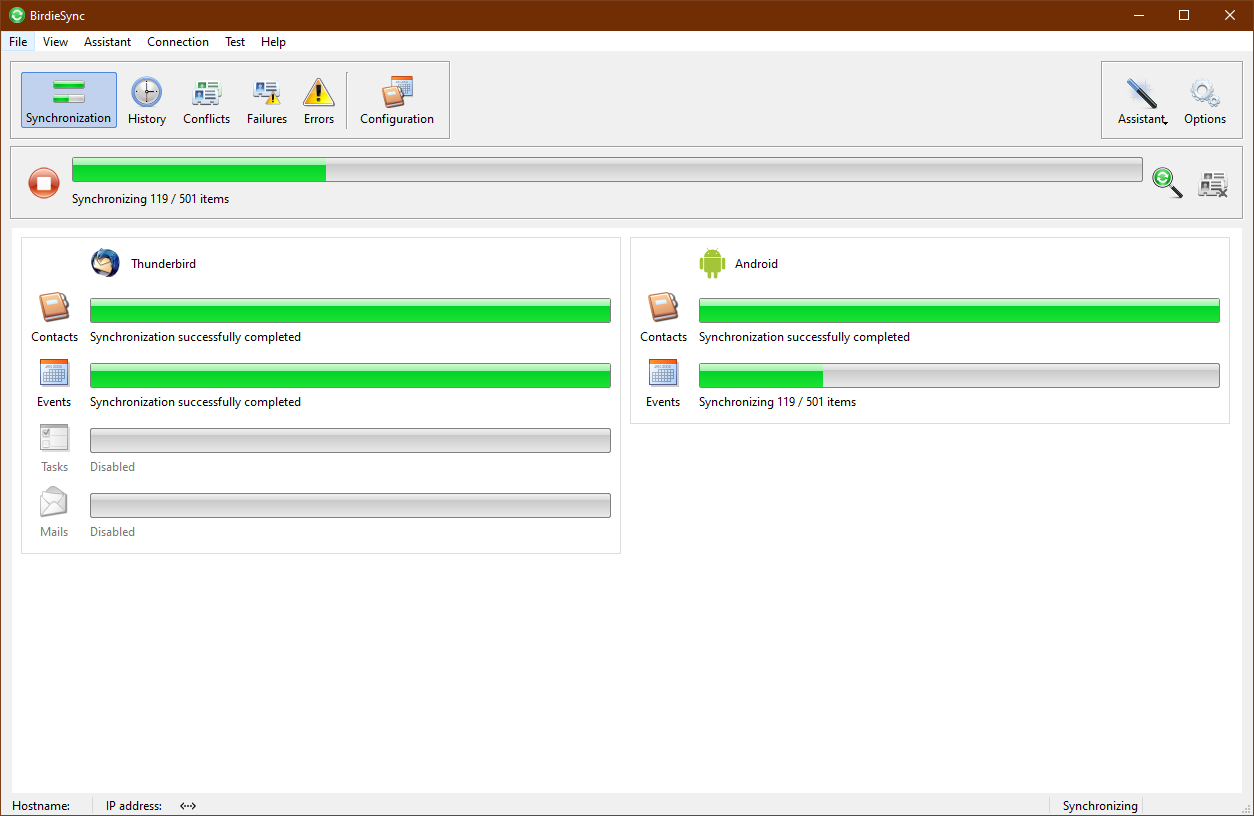This screenshot has height=816, width=1254.
Task: Expand the Help menu
Action: point(273,42)
